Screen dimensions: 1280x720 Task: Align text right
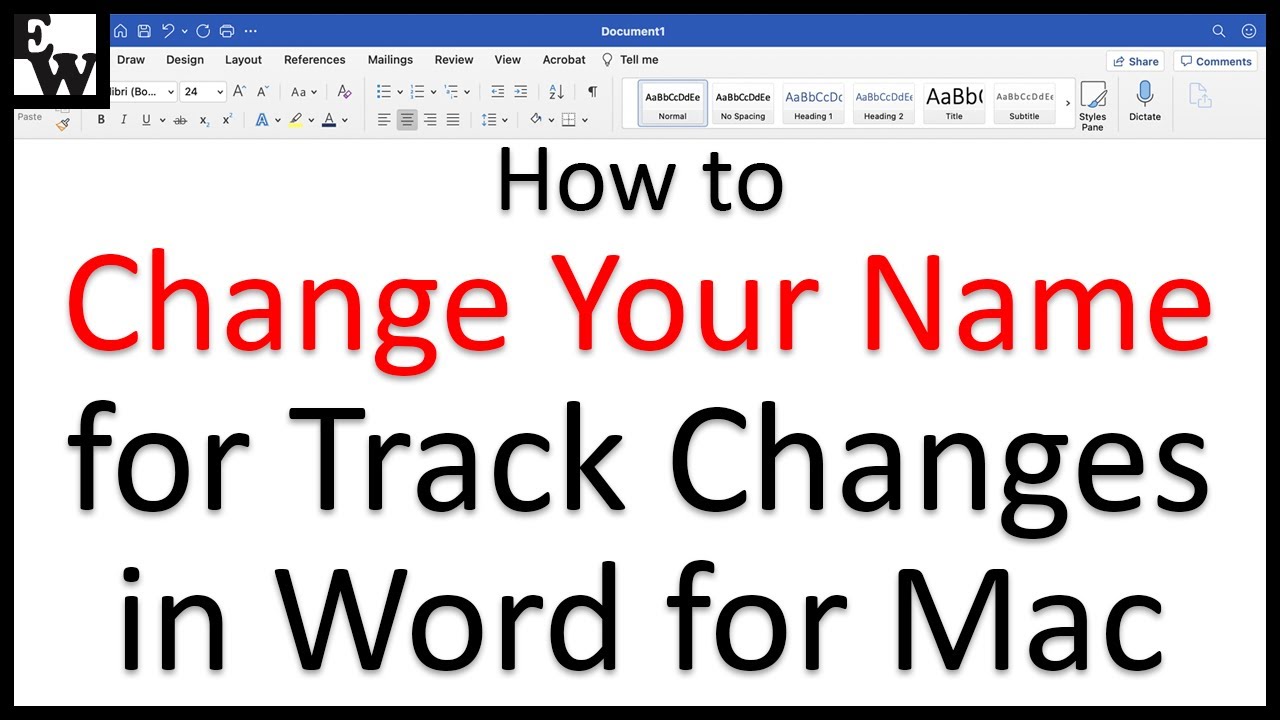[430, 120]
